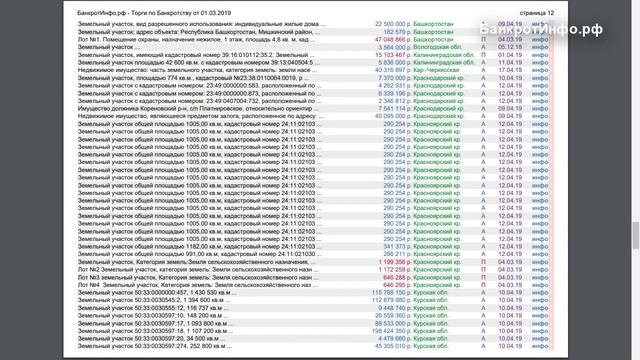This screenshot has width=640, height=360.
Task: Click the row 'Недвижимое имущество, являющееся предметом залога'
Action: tap(200, 116)
